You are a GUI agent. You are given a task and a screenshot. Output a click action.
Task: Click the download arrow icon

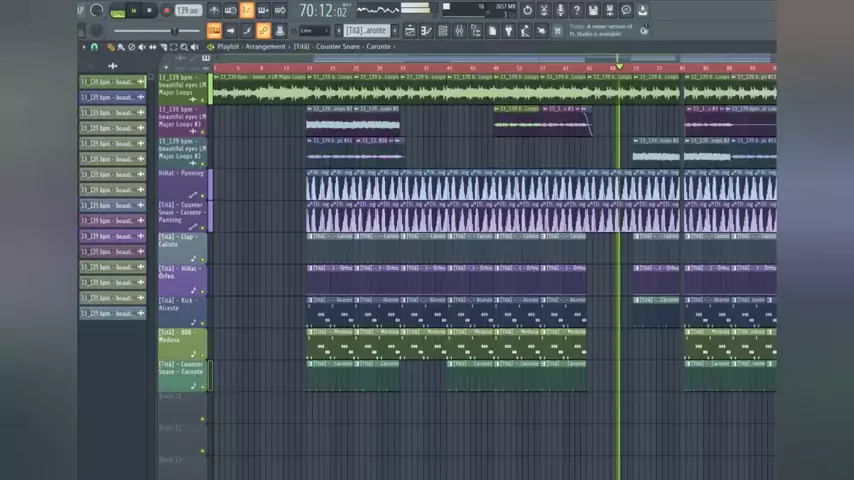pyautogui.click(x=643, y=10)
